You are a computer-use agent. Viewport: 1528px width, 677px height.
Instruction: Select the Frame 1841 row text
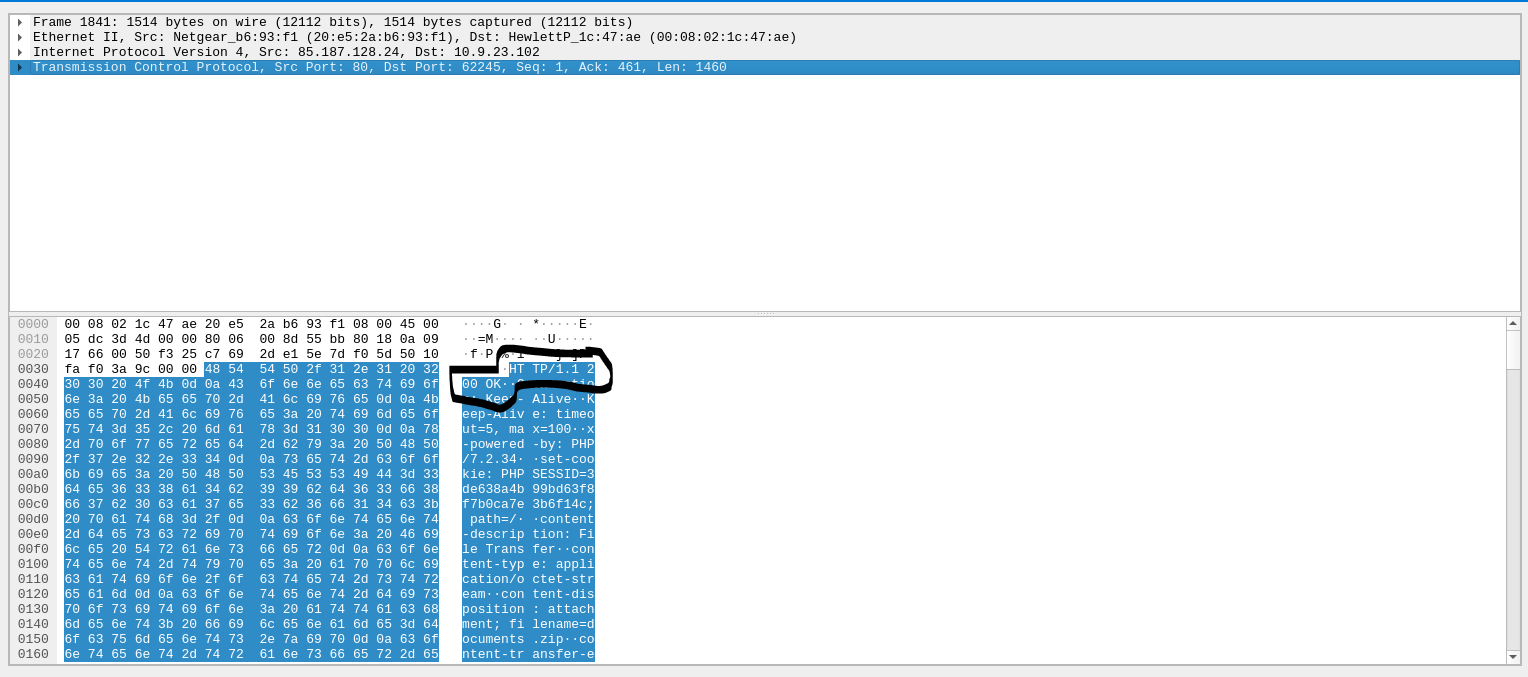point(333,22)
